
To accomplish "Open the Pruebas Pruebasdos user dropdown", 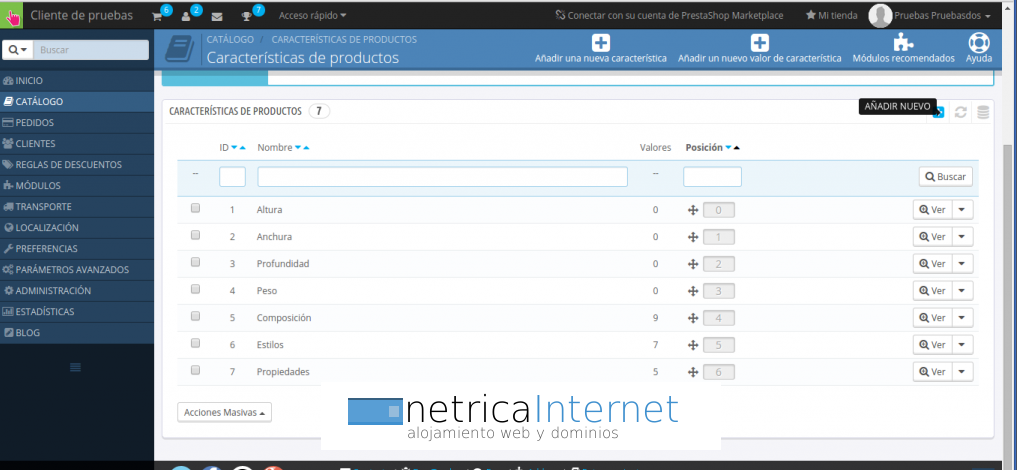I will (942, 16).
